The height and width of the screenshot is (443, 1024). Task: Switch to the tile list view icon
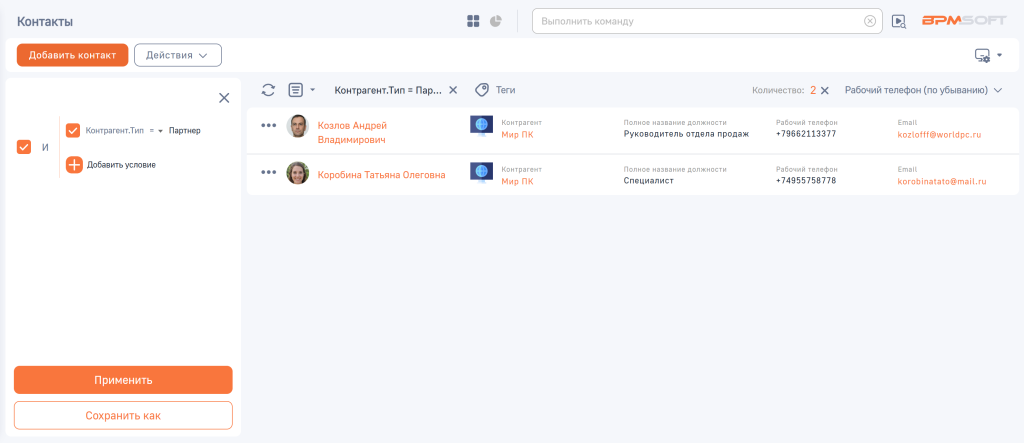tap(473, 21)
